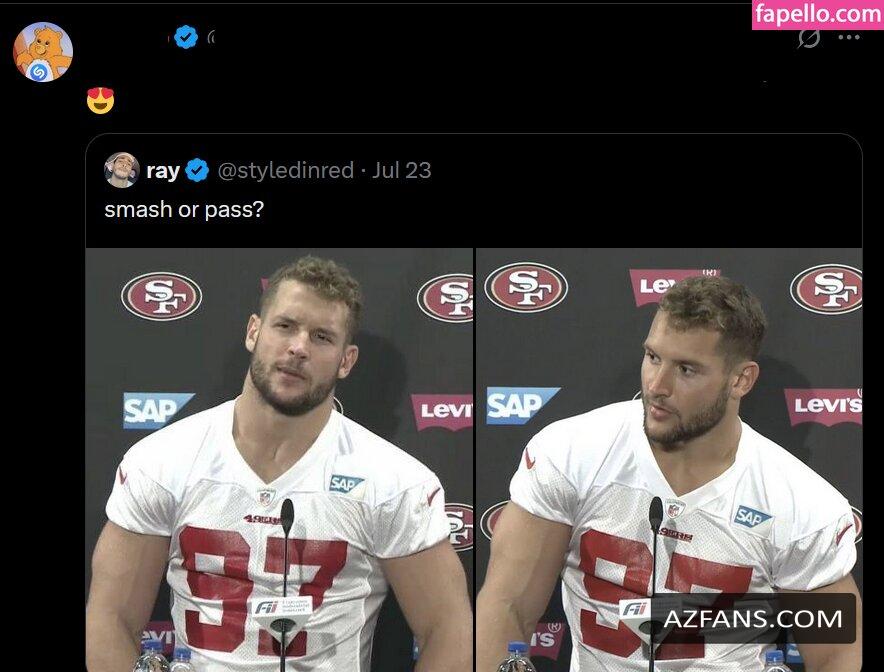Open the quoted "smash or pass?" text
Viewport: 884px width, 672px height.
184,209
